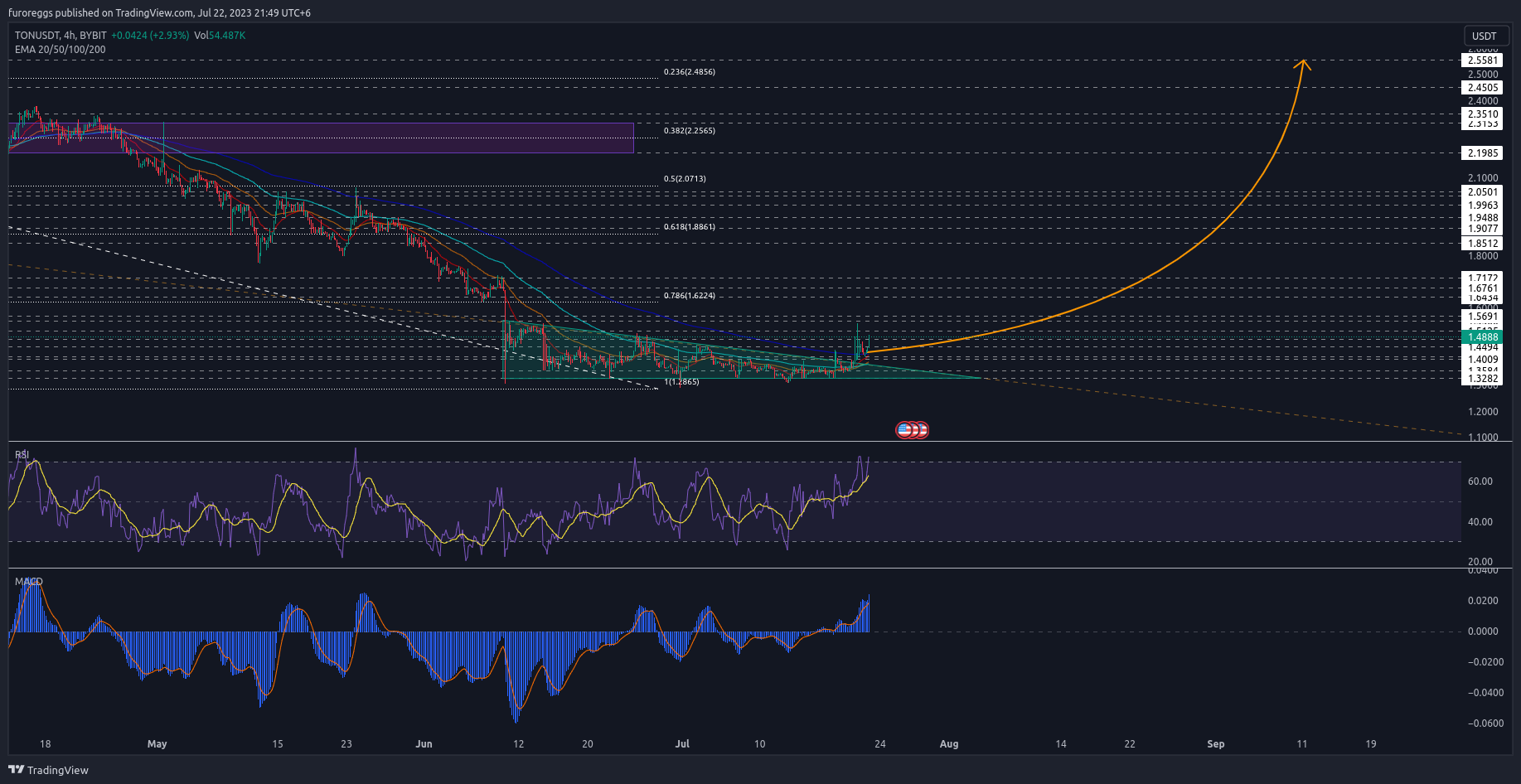Screen dimensions: 1521x784
Task: Select the MACD indicator pane label
Action: tap(29, 582)
